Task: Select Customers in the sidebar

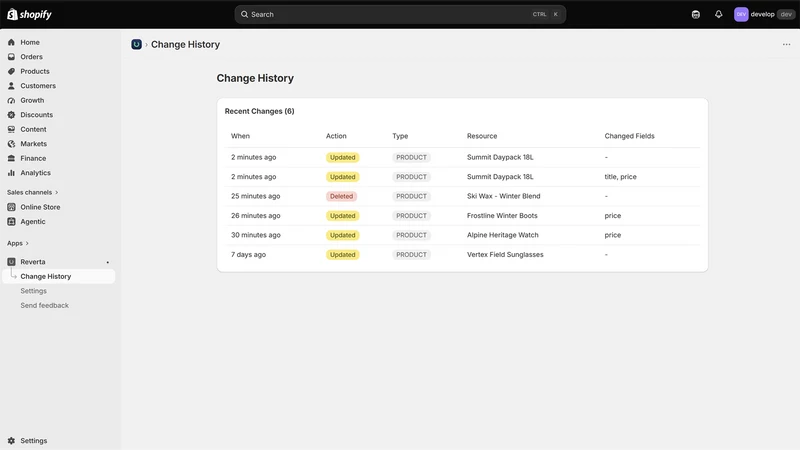Action: (x=38, y=86)
